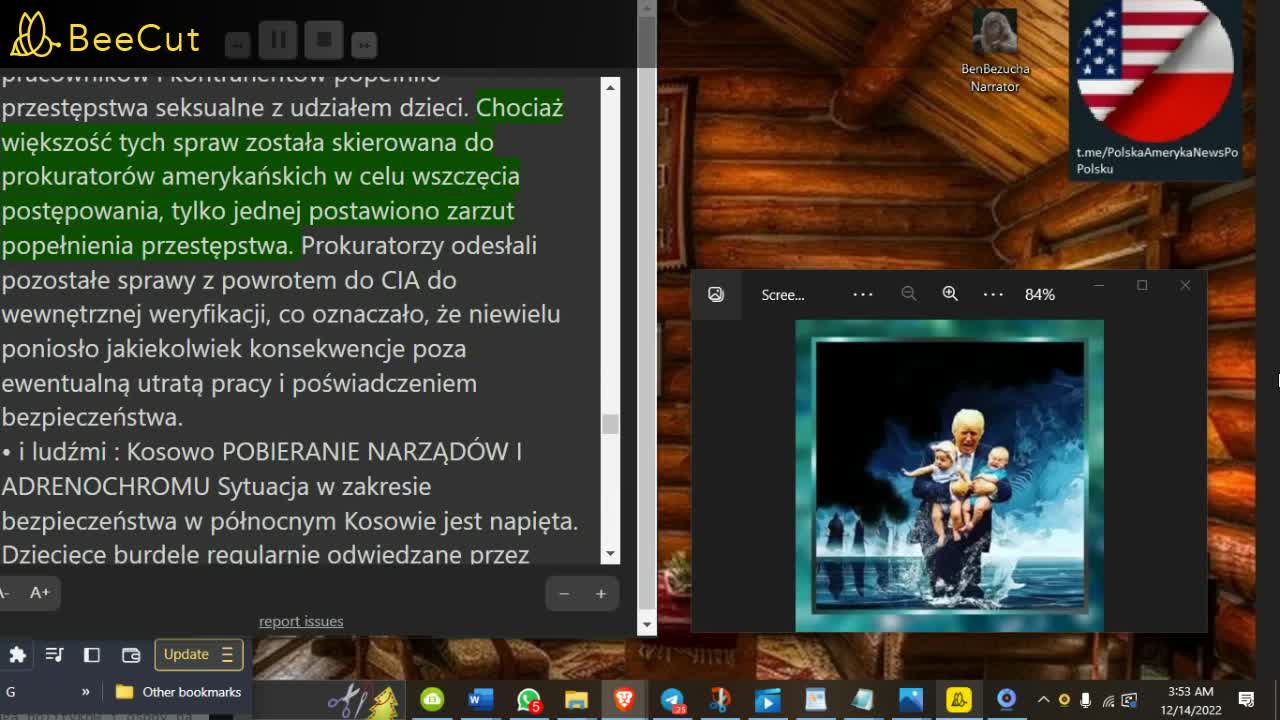
Task: Click the 'Scree...' file title in Photos
Action: click(783, 295)
